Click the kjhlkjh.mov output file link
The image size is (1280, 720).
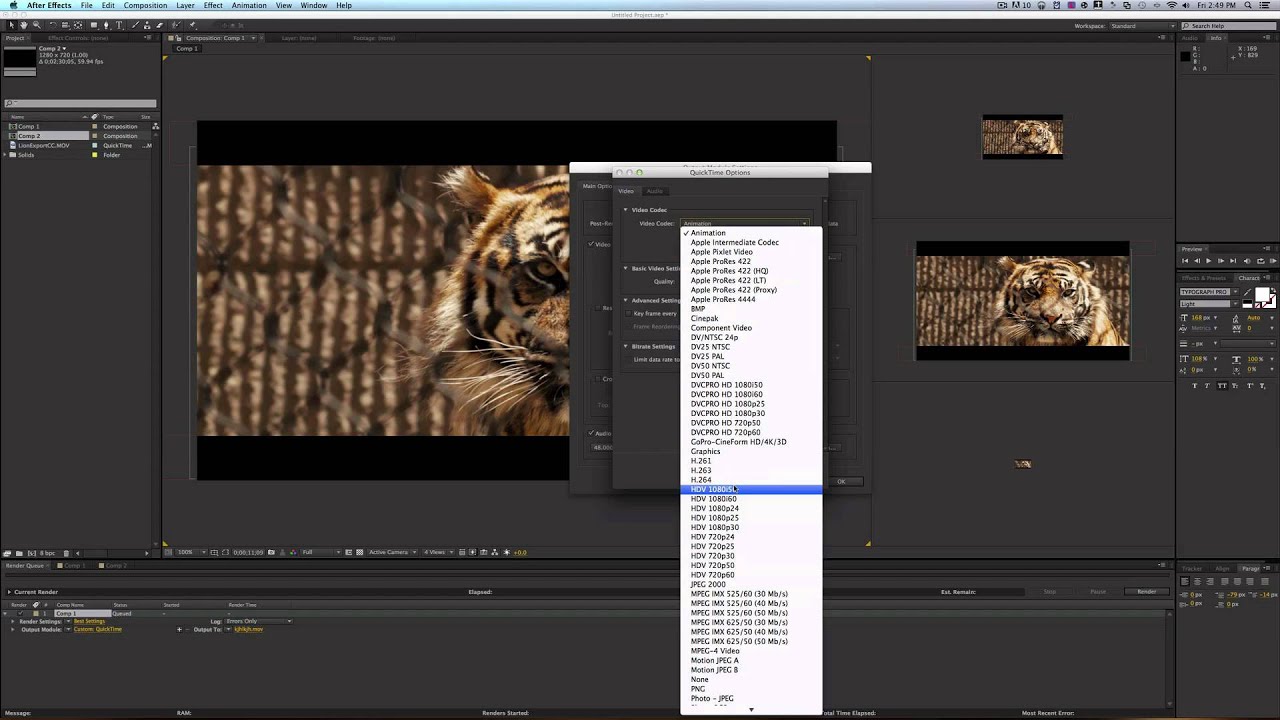pyautogui.click(x=248, y=629)
